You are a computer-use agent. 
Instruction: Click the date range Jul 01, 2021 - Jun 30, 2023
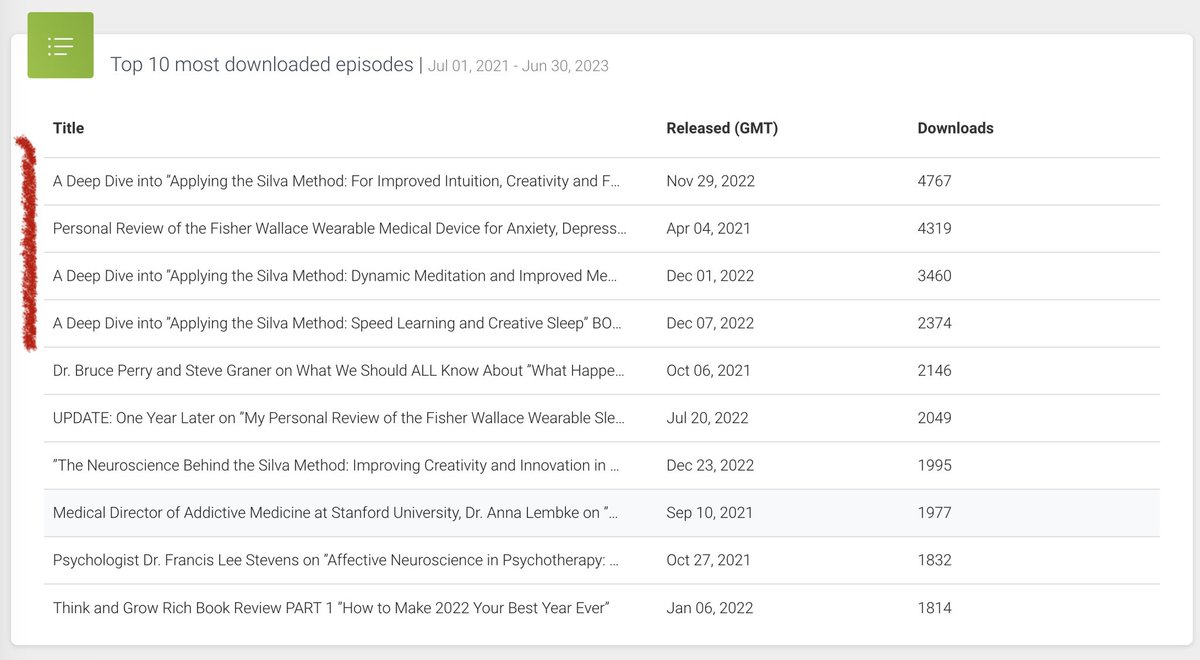518,66
